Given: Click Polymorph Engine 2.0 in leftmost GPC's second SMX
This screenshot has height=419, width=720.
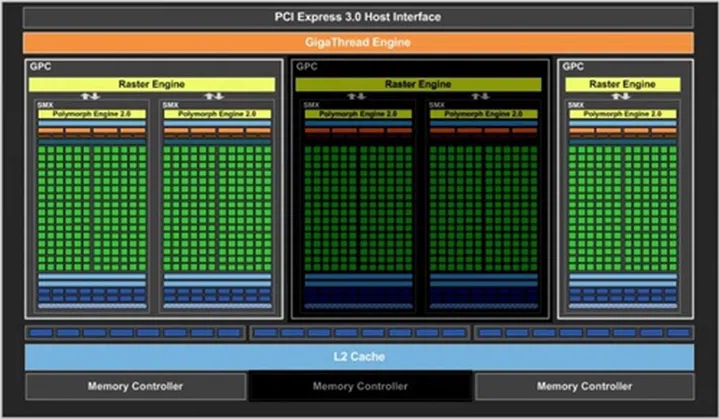Looking at the screenshot, I should (x=216, y=114).
